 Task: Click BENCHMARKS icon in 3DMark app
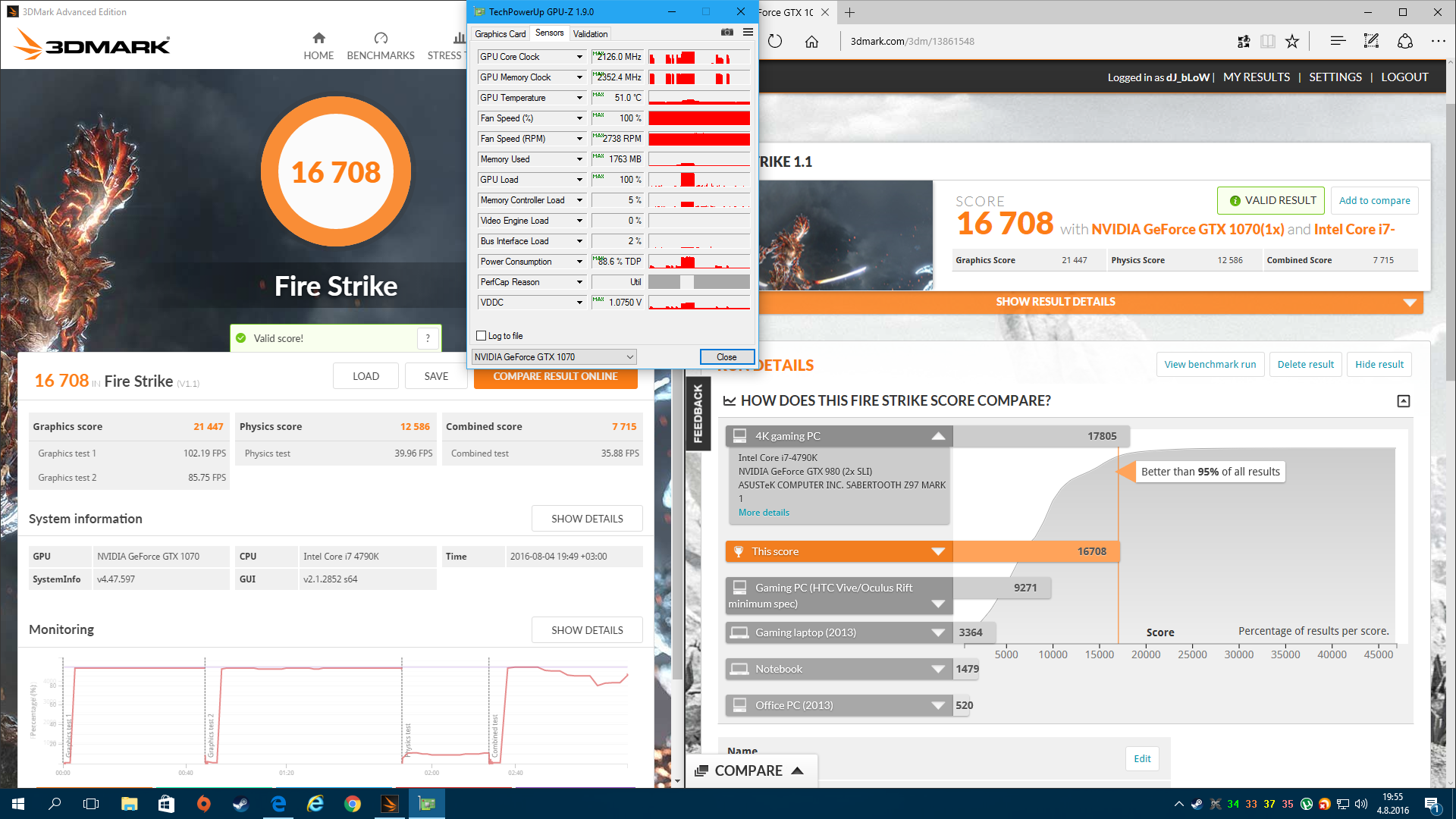381,38
